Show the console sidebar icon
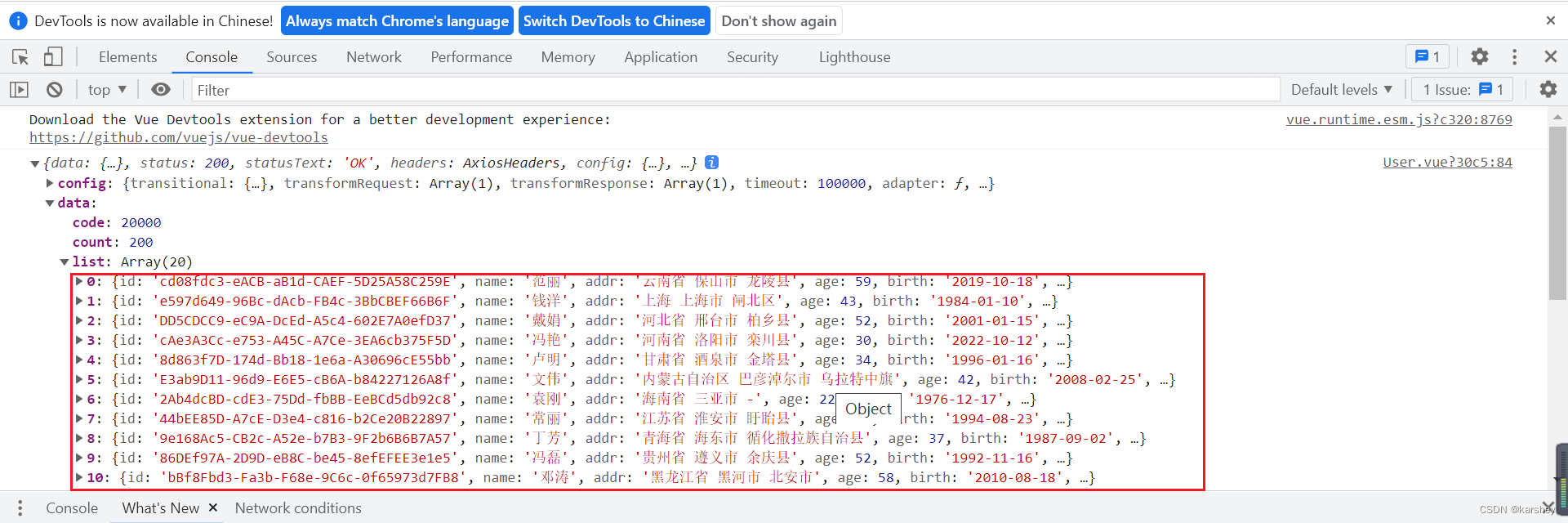This screenshot has height=523, width=1568. click(x=19, y=90)
